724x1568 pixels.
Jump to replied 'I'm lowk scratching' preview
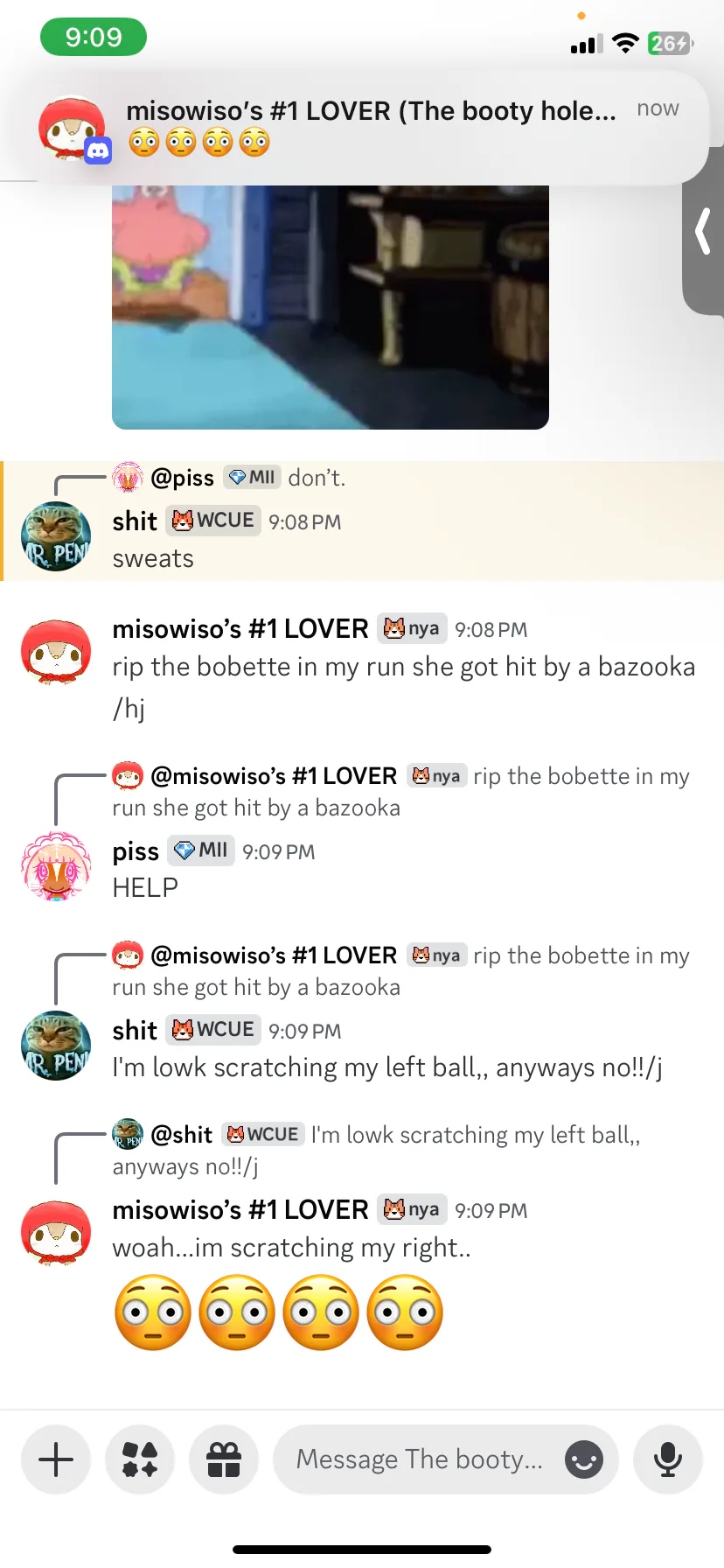376,1151
